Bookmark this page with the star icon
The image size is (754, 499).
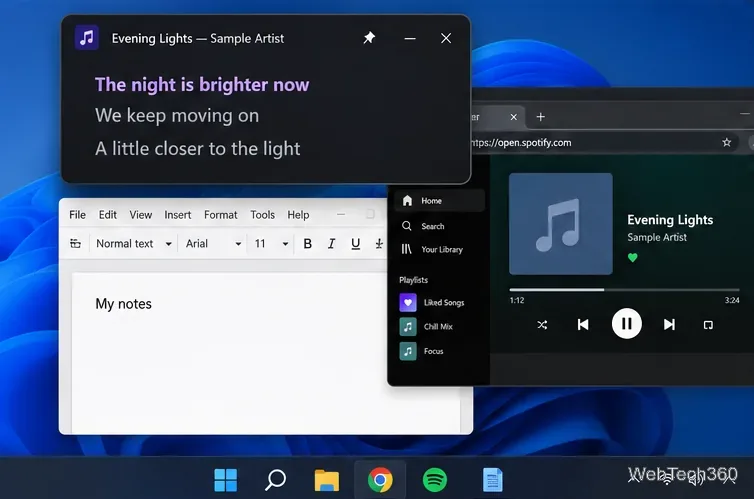click(x=727, y=142)
